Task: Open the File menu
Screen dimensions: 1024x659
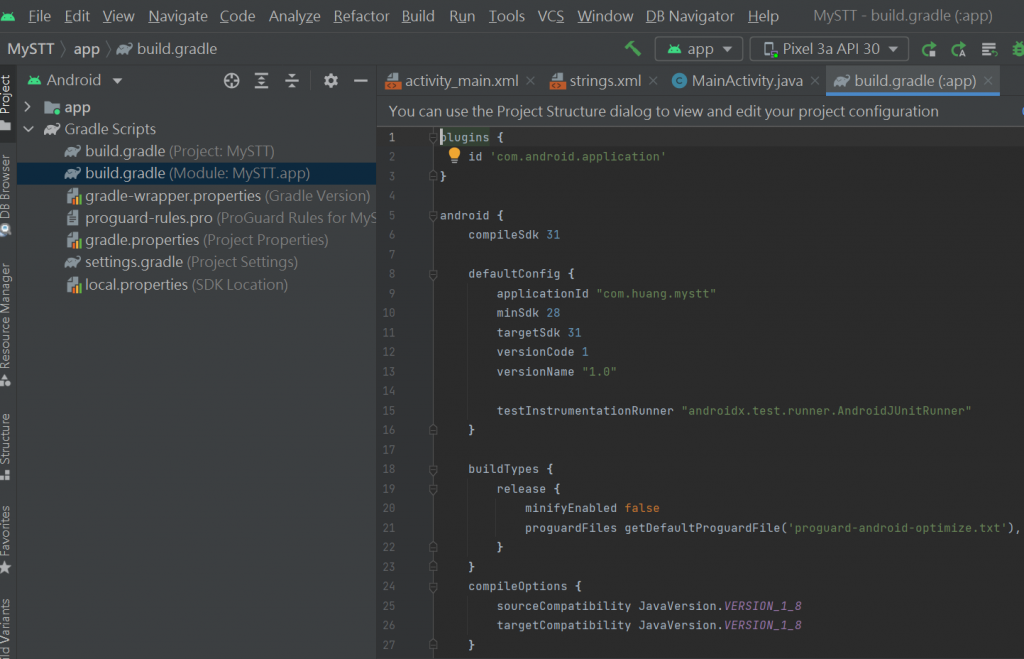Action: point(39,16)
